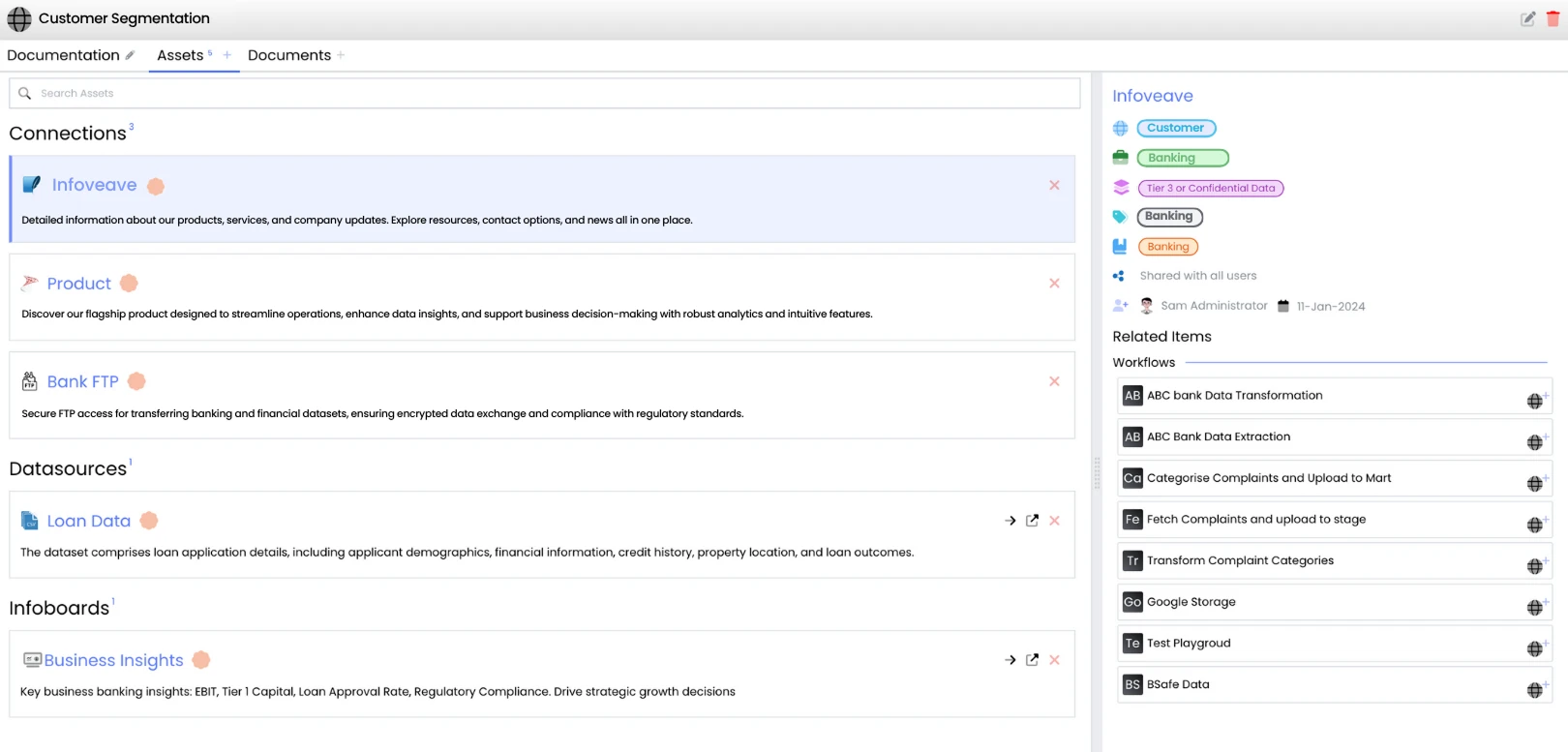Open the Test Playgroud workflow item
The width and height of the screenshot is (1568, 752).
click(x=1189, y=643)
